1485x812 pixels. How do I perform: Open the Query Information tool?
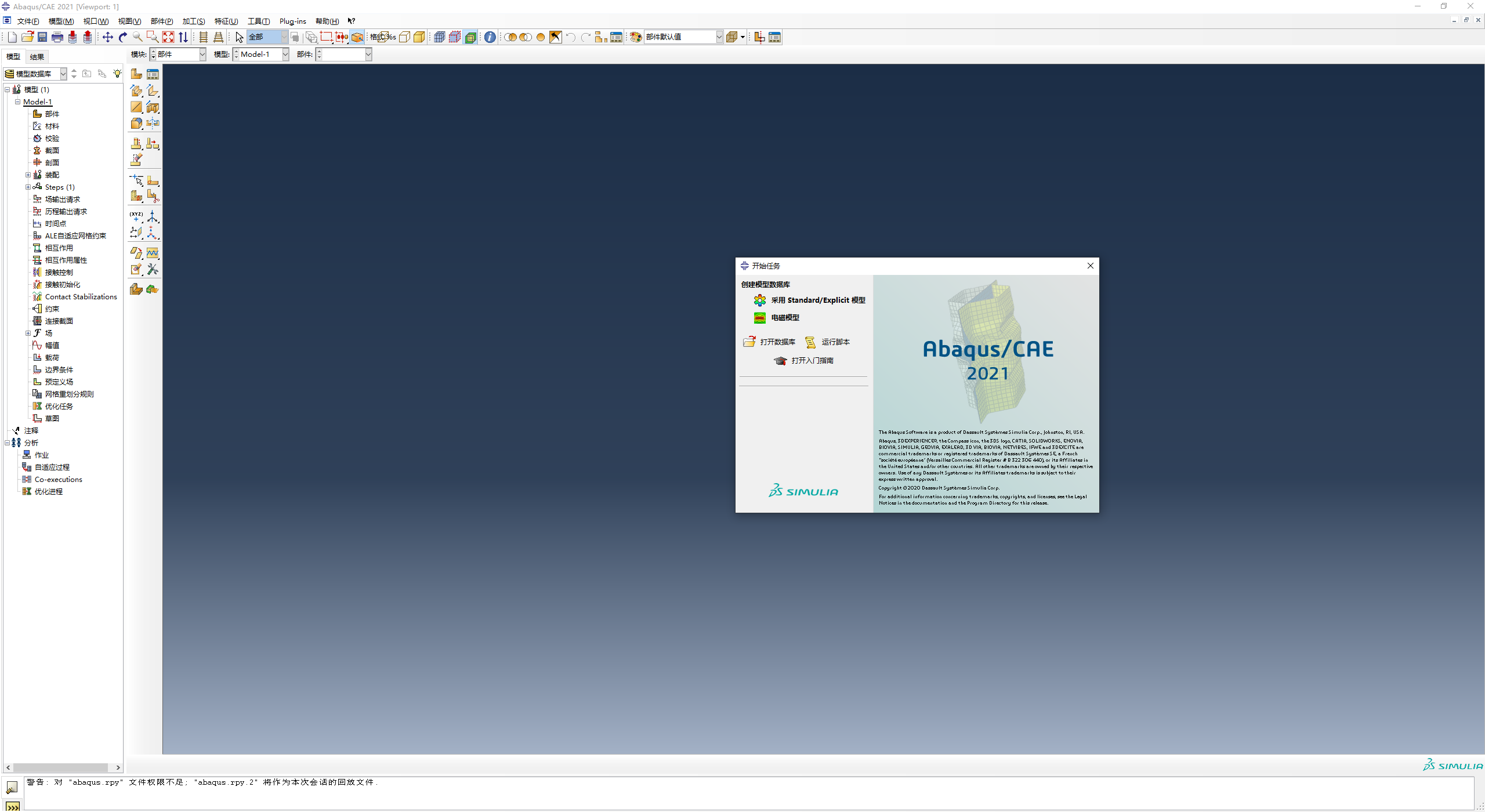pos(490,37)
